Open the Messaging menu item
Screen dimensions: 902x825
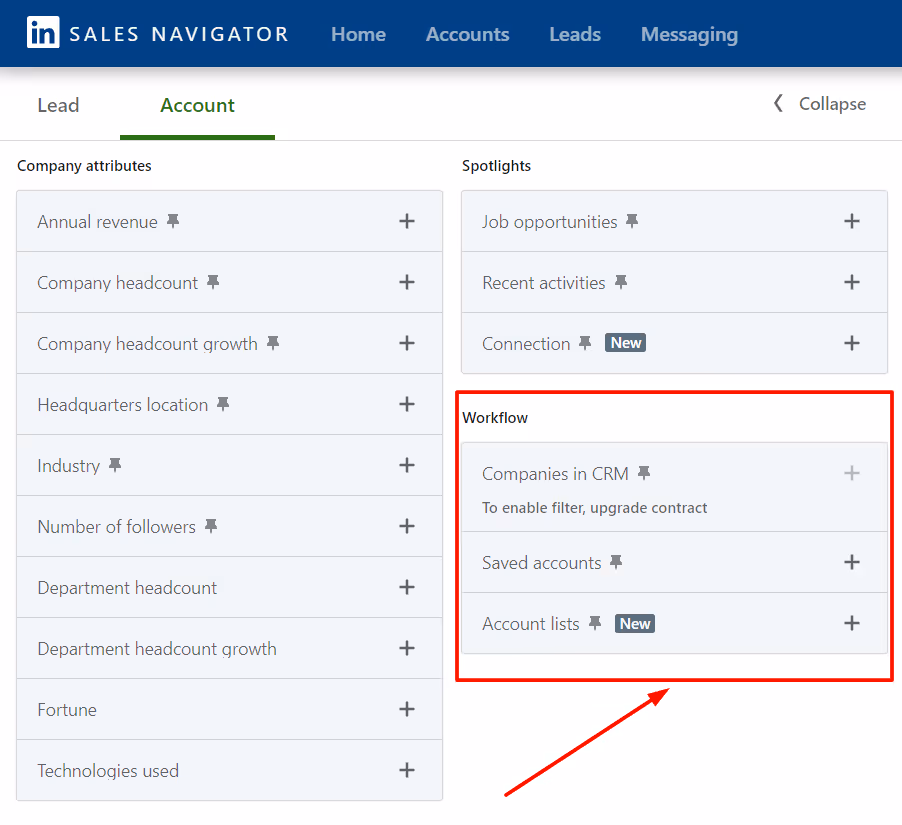point(688,34)
